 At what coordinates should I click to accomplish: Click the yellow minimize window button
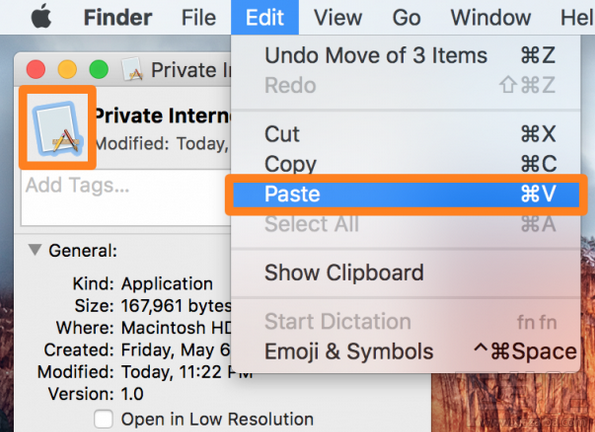tap(67, 70)
